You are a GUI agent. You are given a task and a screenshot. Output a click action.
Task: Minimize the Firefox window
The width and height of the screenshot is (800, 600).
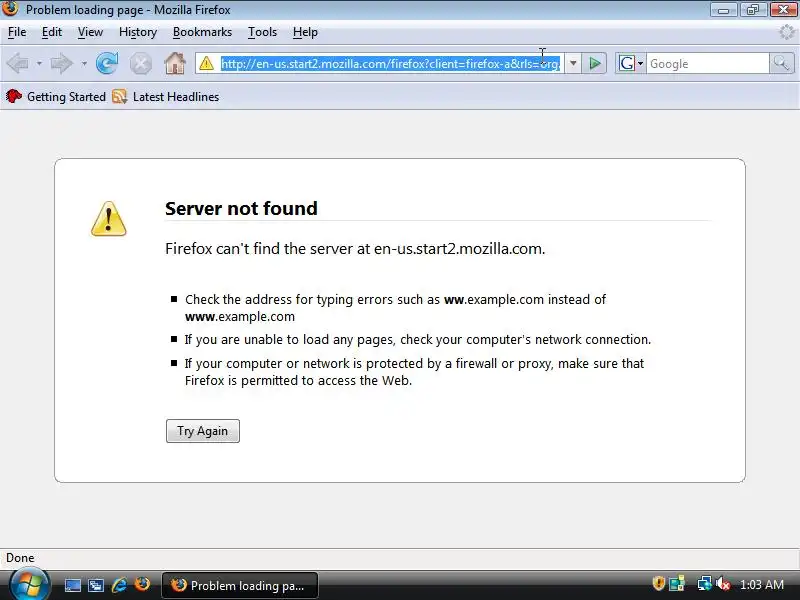coord(723,9)
